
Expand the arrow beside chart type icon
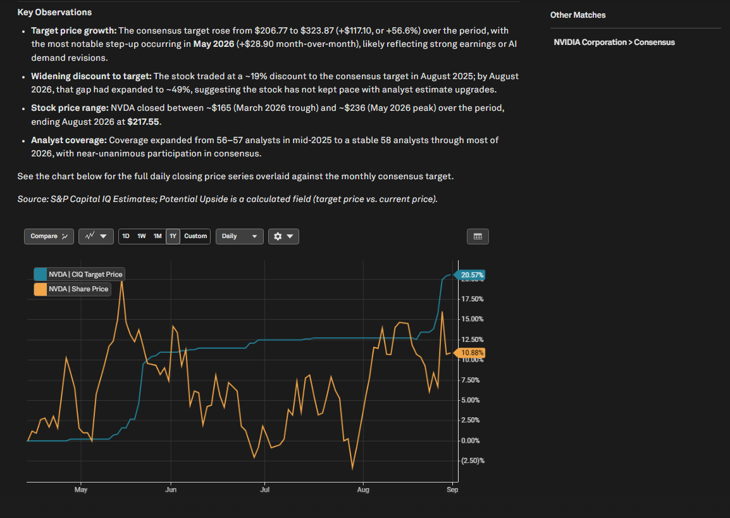[103, 236]
